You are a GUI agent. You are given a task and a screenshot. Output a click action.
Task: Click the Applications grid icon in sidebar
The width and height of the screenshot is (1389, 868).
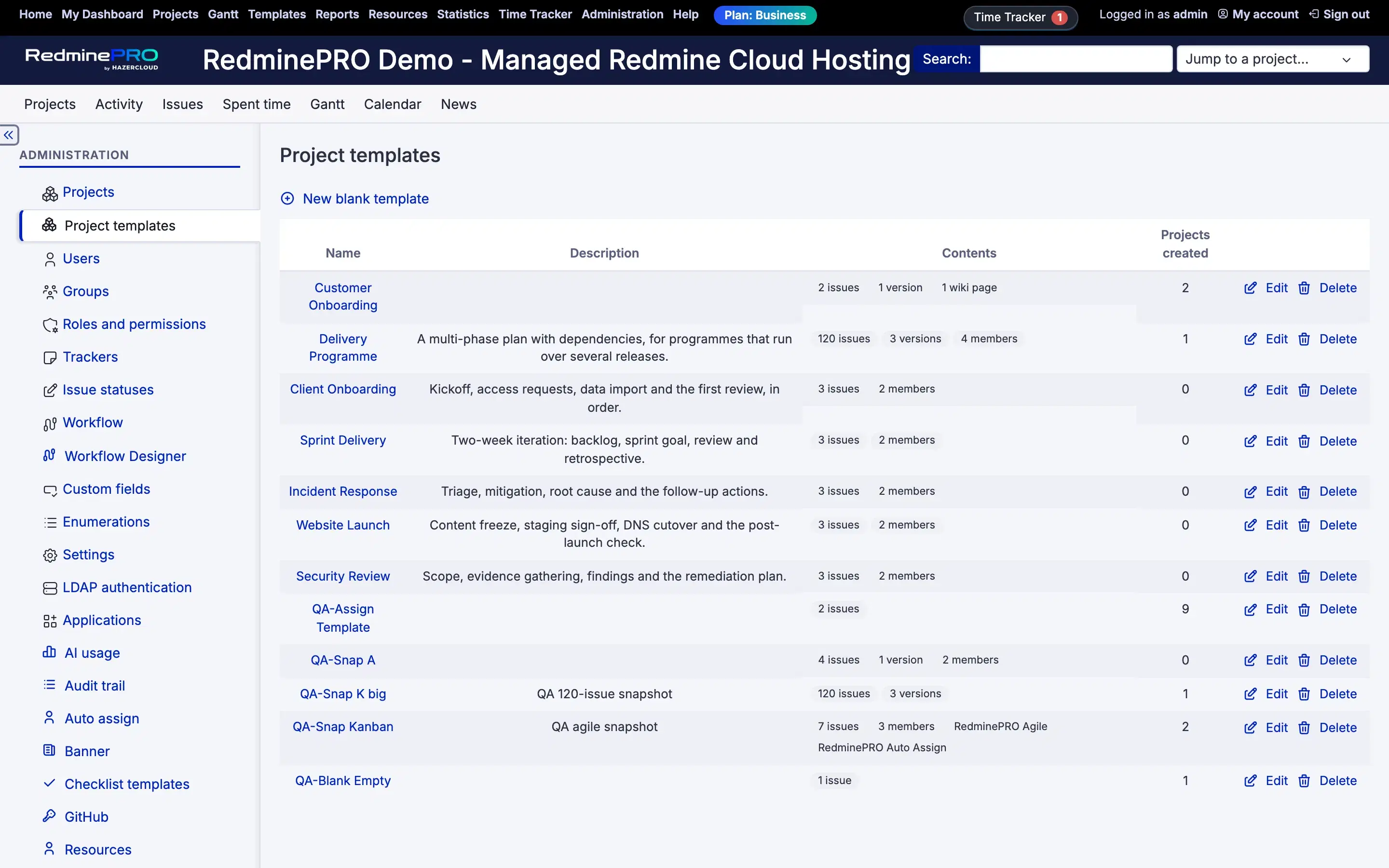pos(50,621)
